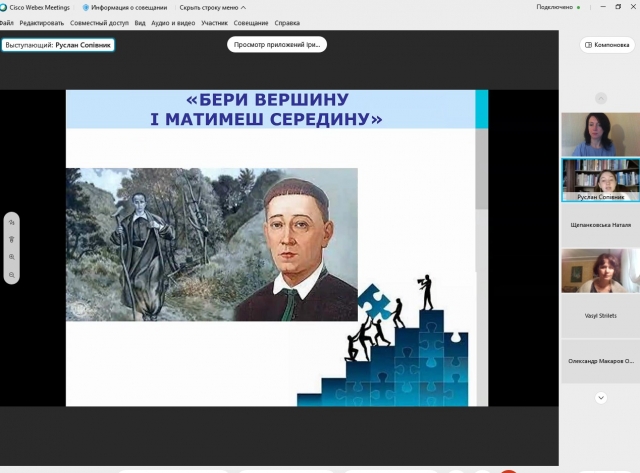Zoom in on the shared content
The height and width of the screenshot is (473, 640).
pyautogui.click(x=11, y=257)
